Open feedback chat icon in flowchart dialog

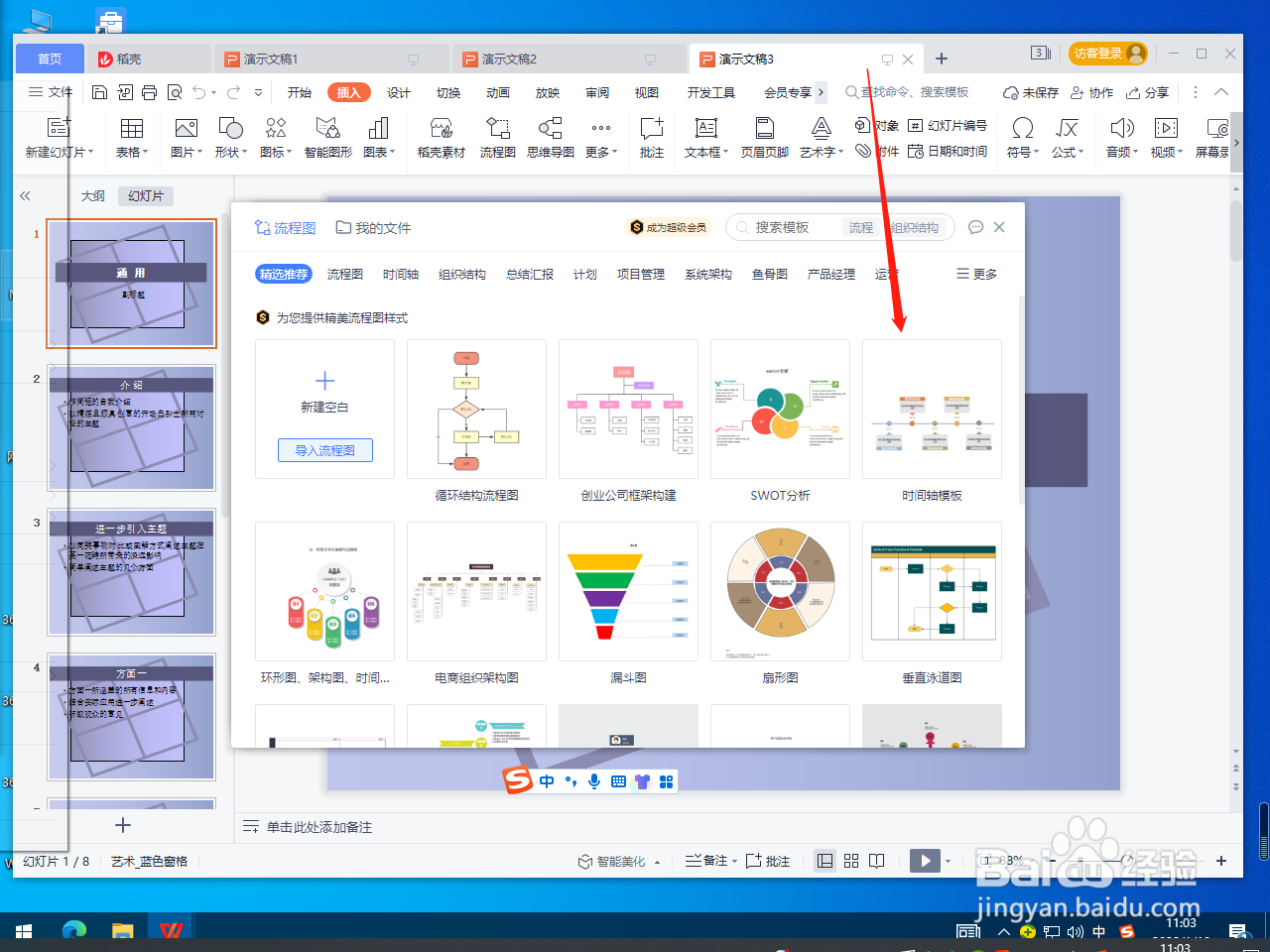[975, 227]
